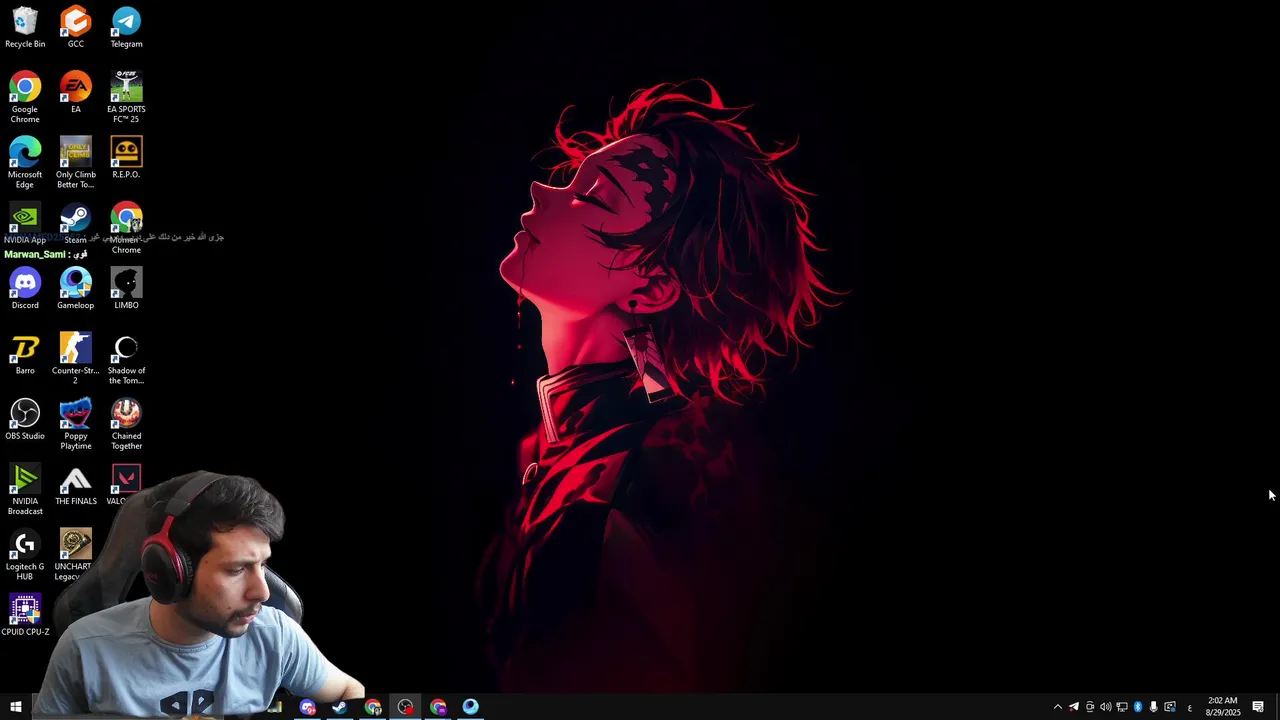Open CPUID CPU-Z desktop shortcut
The image size is (1280, 720).
(x=25, y=614)
